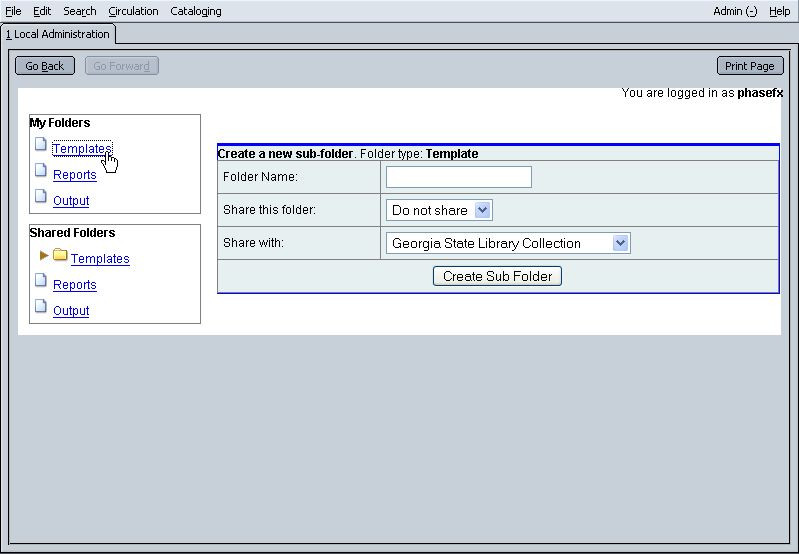Screen dimensions: 799x554
Task: Open the File menu
Action: pyautogui.click(x=13, y=11)
